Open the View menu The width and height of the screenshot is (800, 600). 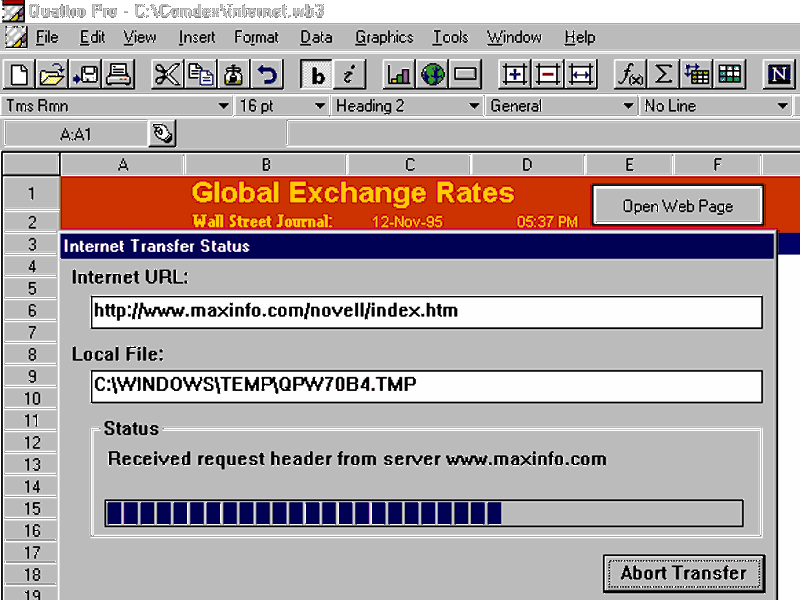[x=139, y=37]
